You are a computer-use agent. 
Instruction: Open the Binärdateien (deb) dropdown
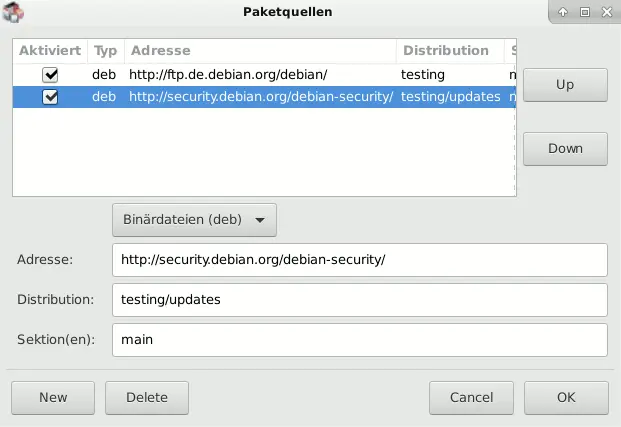coord(193,219)
